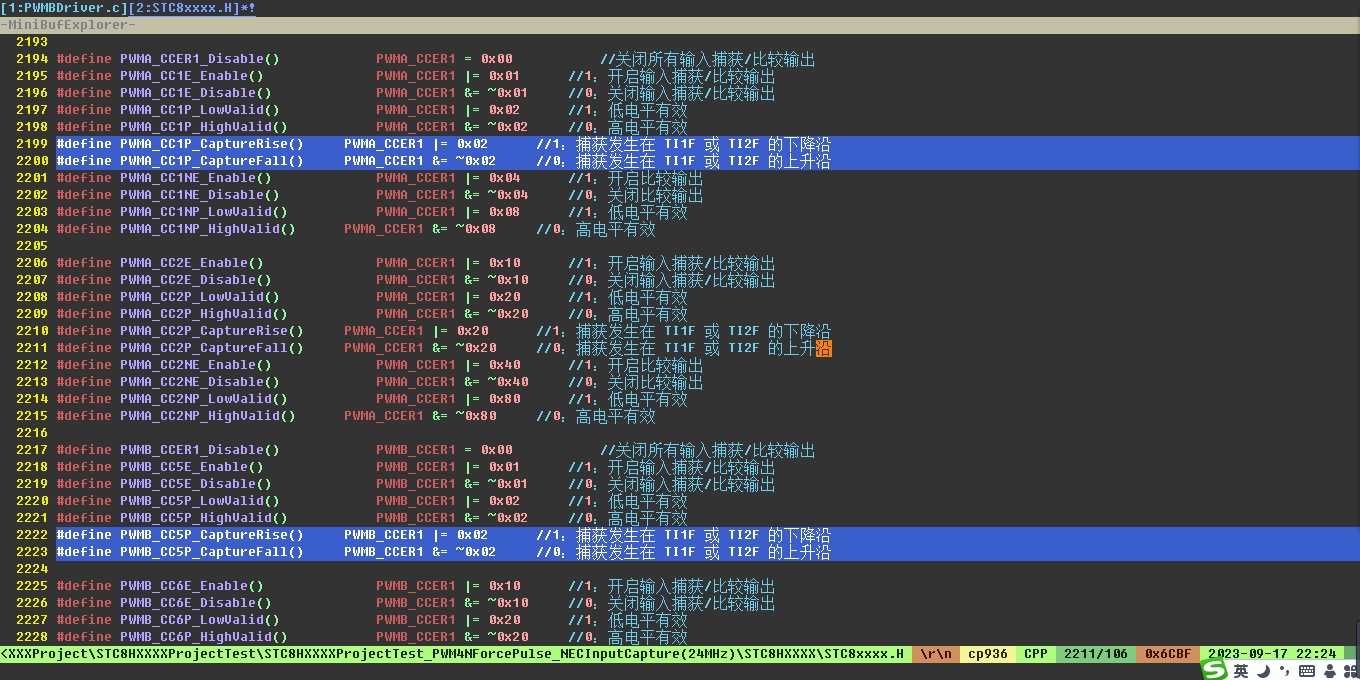The width and height of the screenshot is (1360, 680).
Task: Place cursor on PWMA_CC1P_HighValid() macro name
Action: 204,127
